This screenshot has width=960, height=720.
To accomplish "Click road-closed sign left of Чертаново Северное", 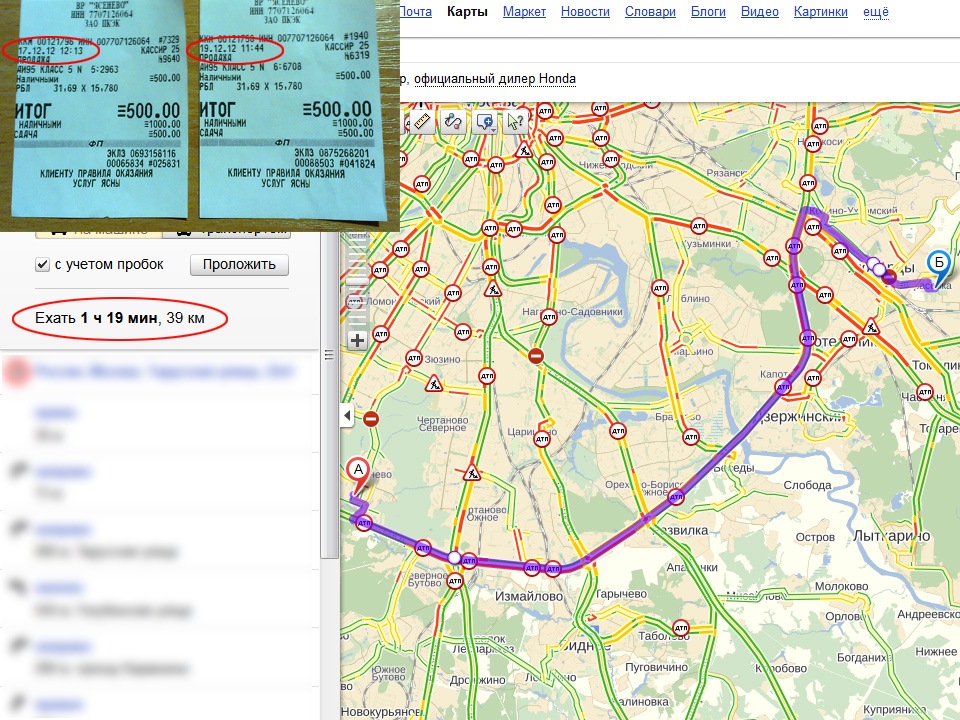I will click(x=370, y=419).
